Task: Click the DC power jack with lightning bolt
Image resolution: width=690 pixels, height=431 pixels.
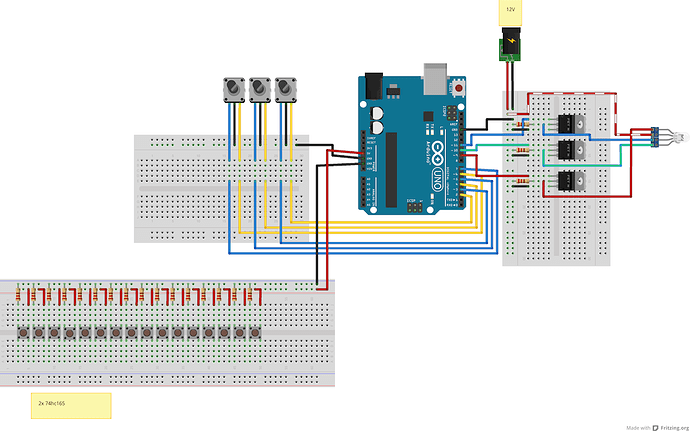Action: coord(511,44)
